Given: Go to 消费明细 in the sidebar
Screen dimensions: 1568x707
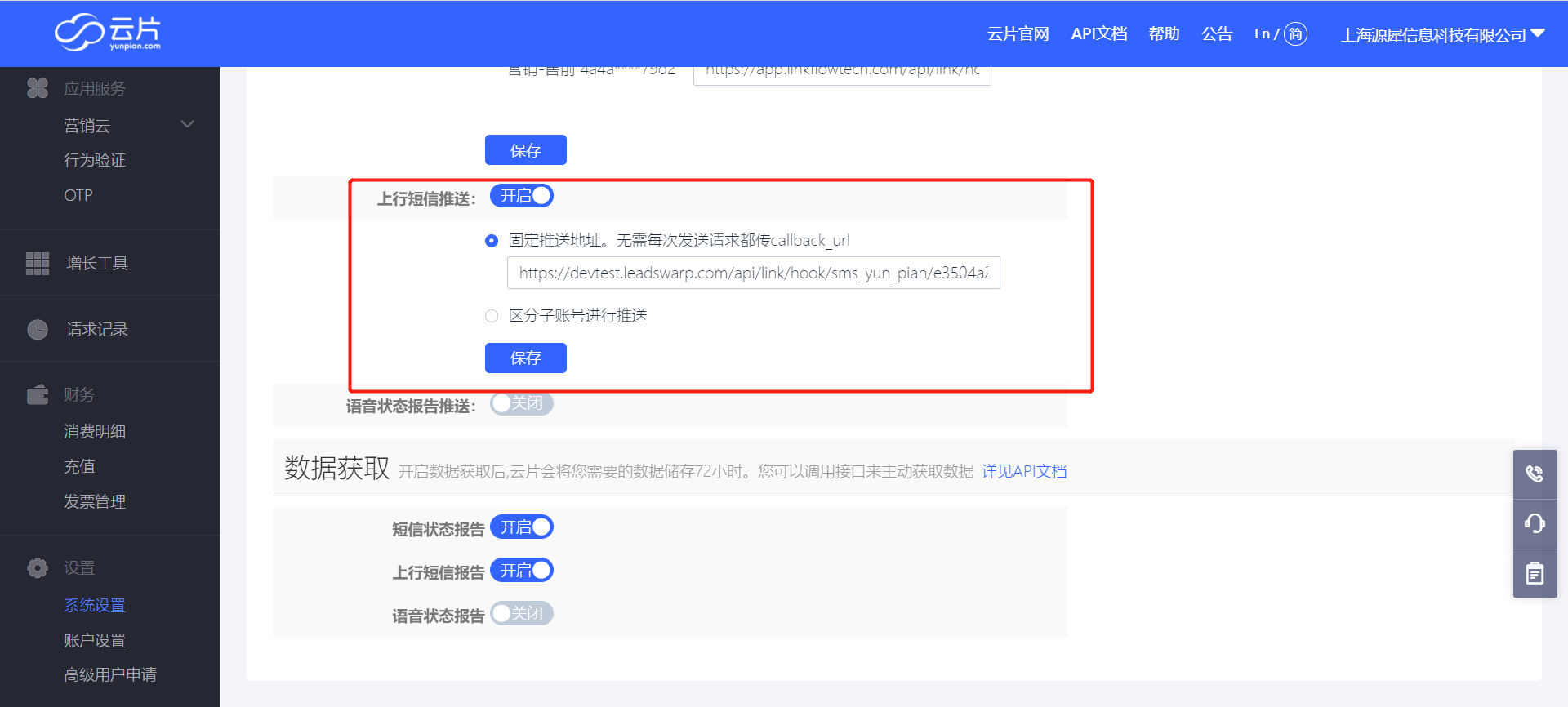Looking at the screenshot, I should tap(95, 431).
